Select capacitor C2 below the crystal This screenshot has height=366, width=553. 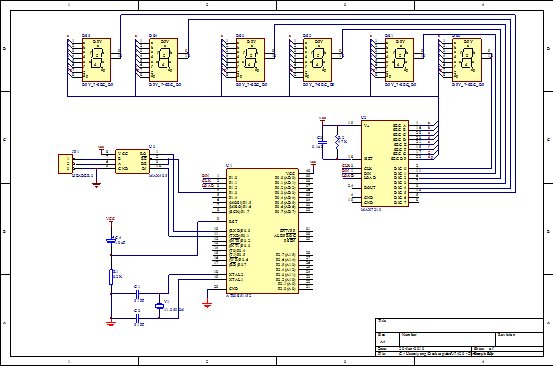(x=138, y=319)
